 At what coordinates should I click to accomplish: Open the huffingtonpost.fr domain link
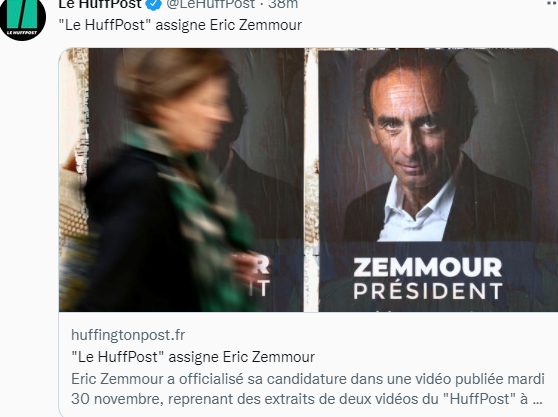click(128, 335)
